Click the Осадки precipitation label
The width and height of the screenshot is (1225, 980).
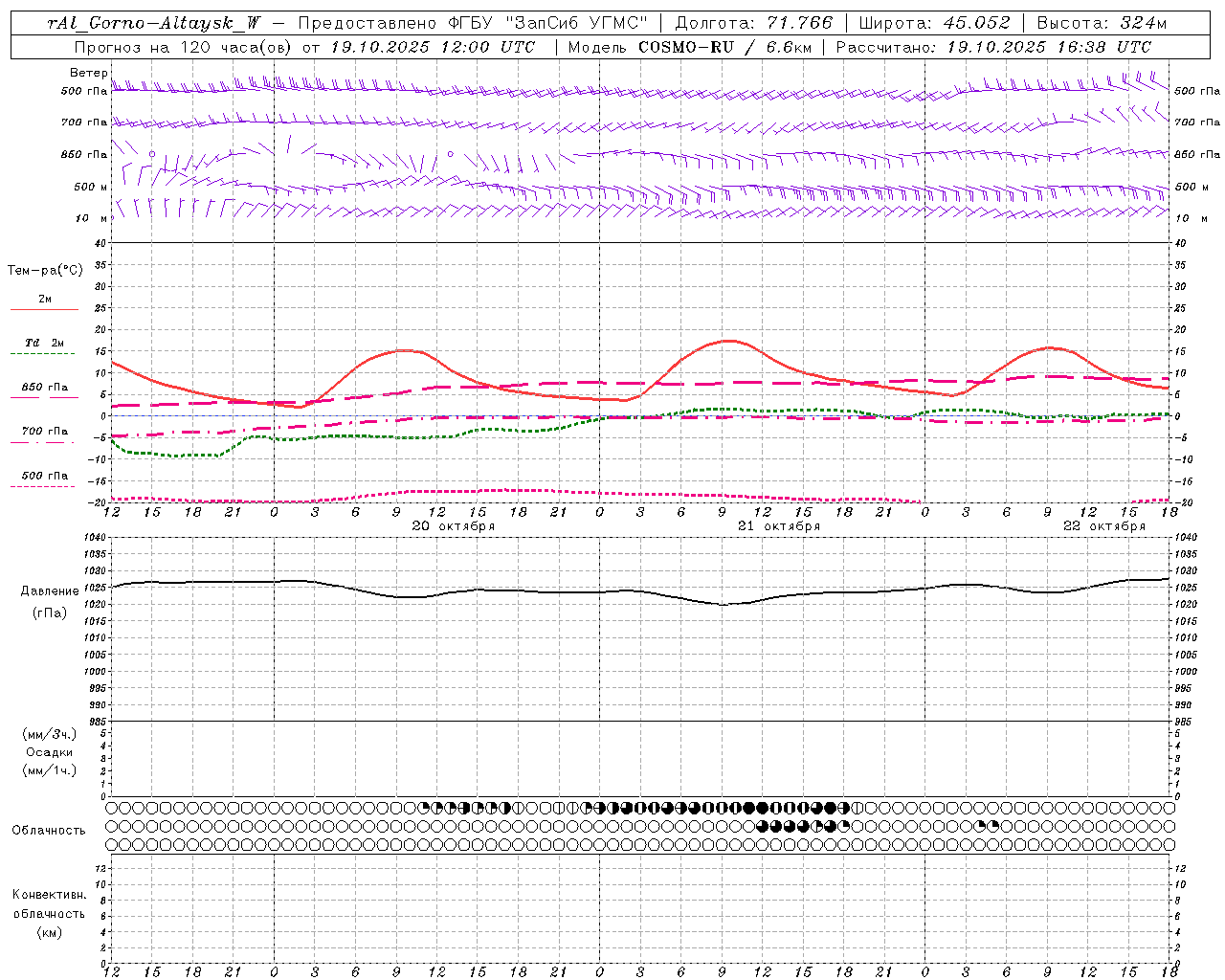pyautogui.click(x=50, y=752)
